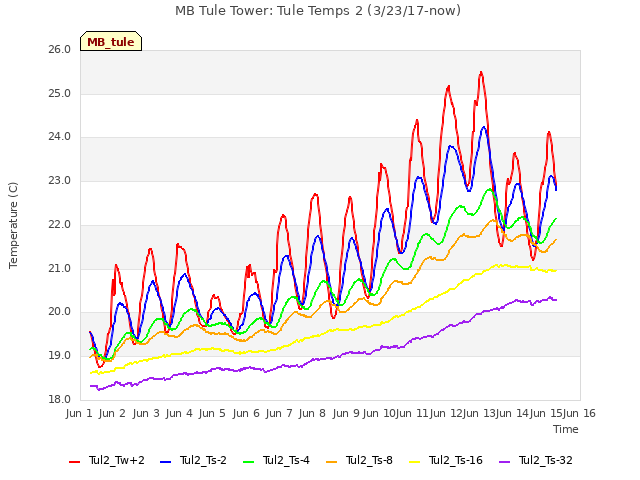Click the 18.0 y-axis tick label
The height and width of the screenshot is (480, 640).
(60, 399)
